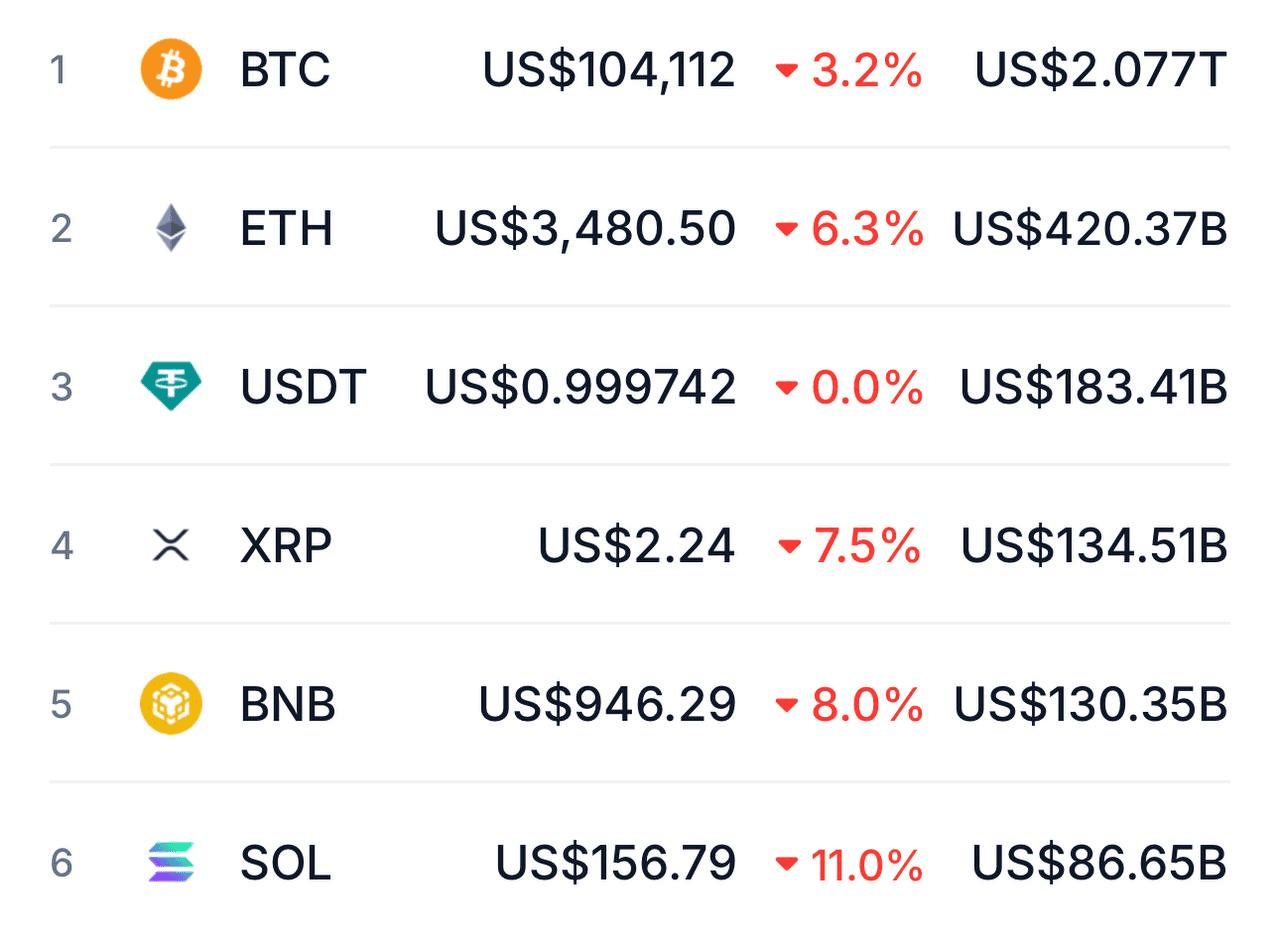
Task: Click the green Tether logo icon
Action: click(171, 386)
